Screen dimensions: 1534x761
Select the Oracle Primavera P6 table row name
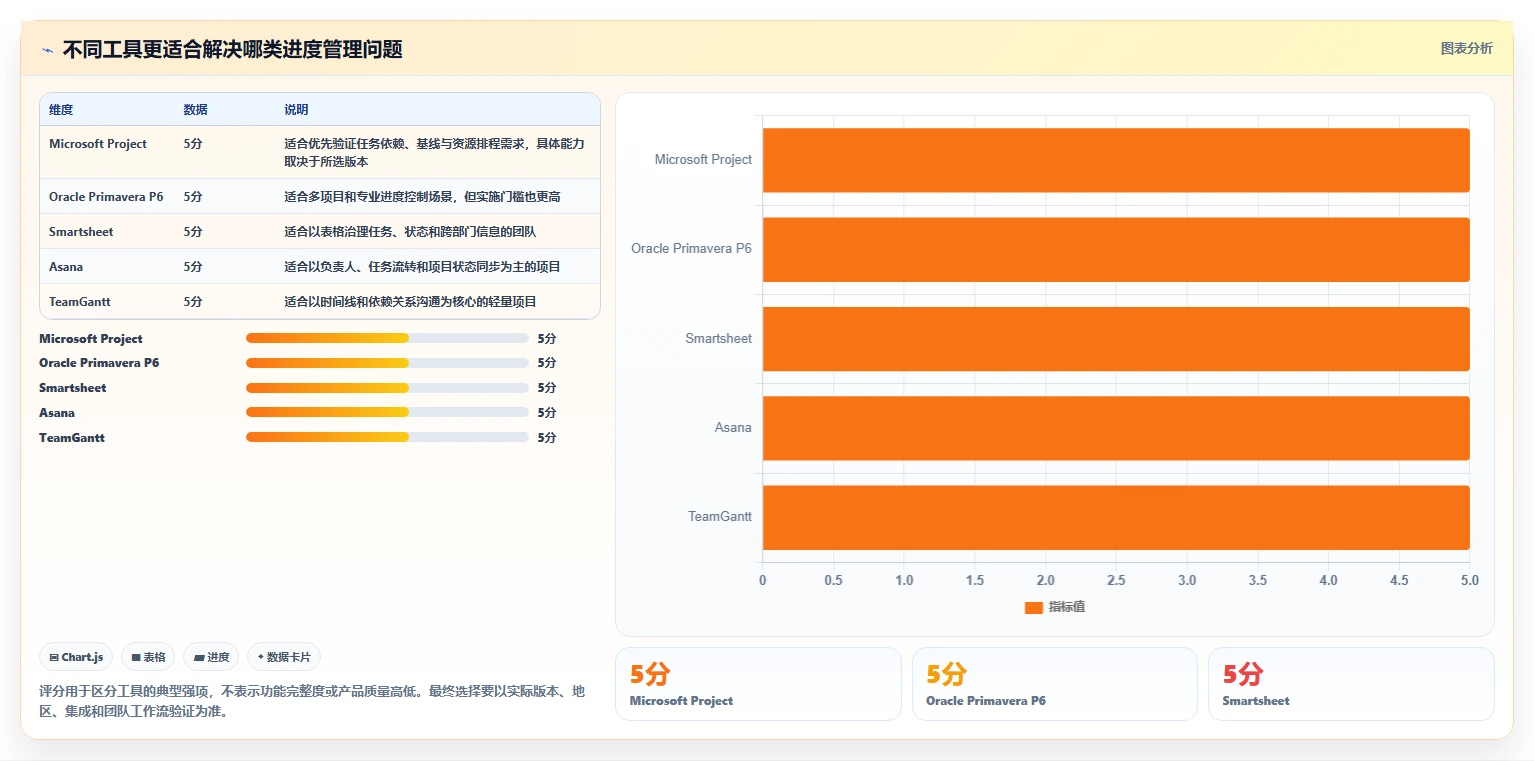[106, 197]
